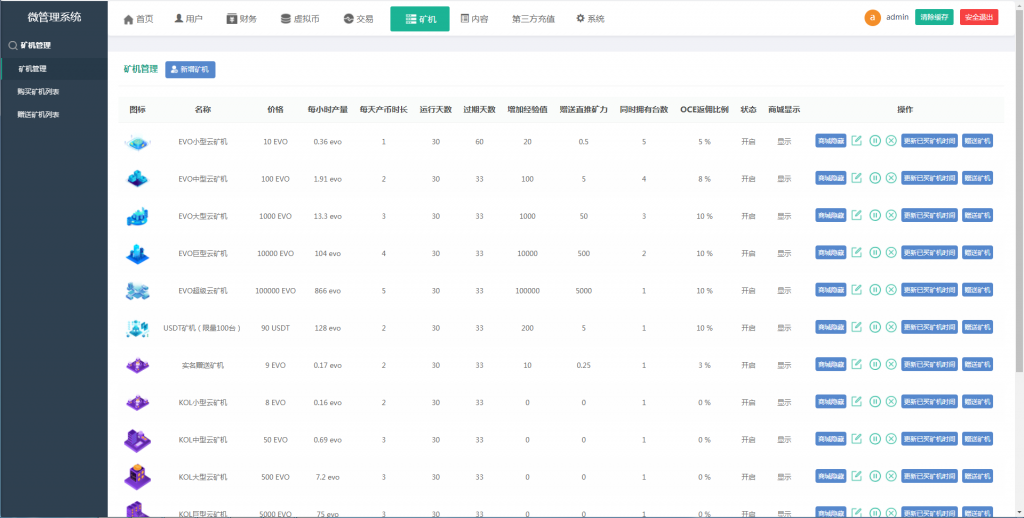The image size is (1024, 518).
Task: Click 更新已买矿机时间 for EVO中型云矿机
Action: 929,178
